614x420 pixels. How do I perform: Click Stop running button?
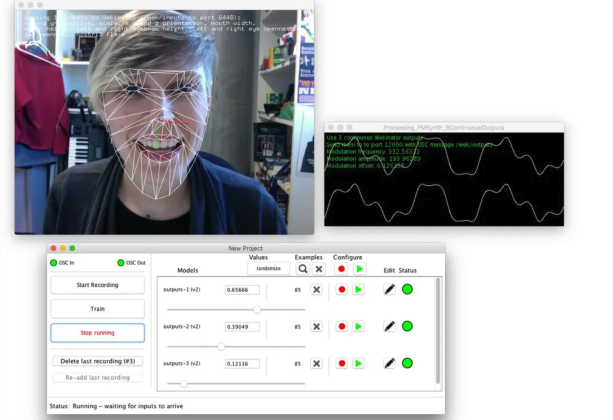(x=98, y=333)
